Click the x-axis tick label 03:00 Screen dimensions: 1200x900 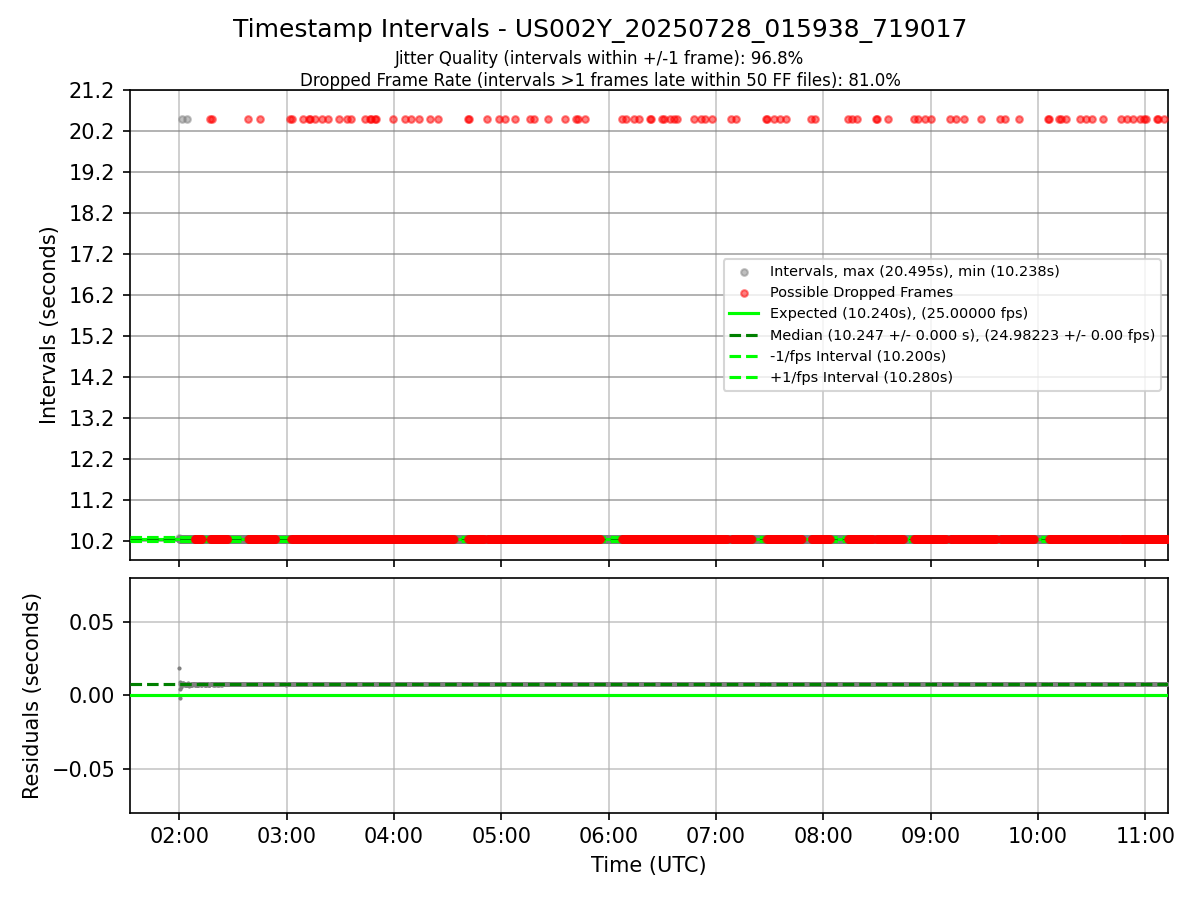(287, 835)
